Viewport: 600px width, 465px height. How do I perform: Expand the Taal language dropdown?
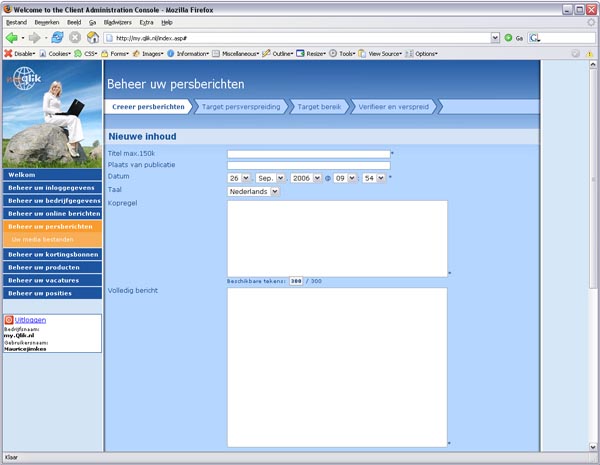tap(253, 190)
